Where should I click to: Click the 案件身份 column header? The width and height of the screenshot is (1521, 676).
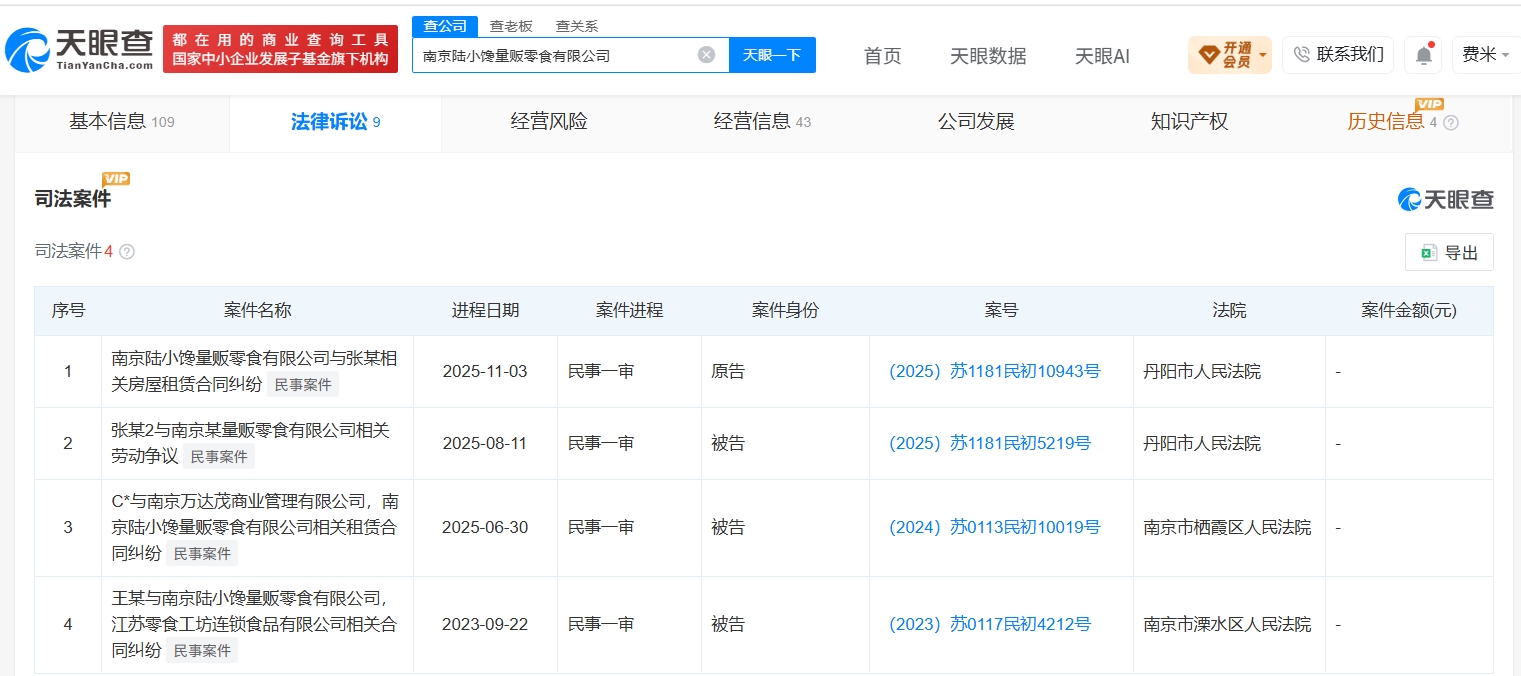(x=785, y=310)
